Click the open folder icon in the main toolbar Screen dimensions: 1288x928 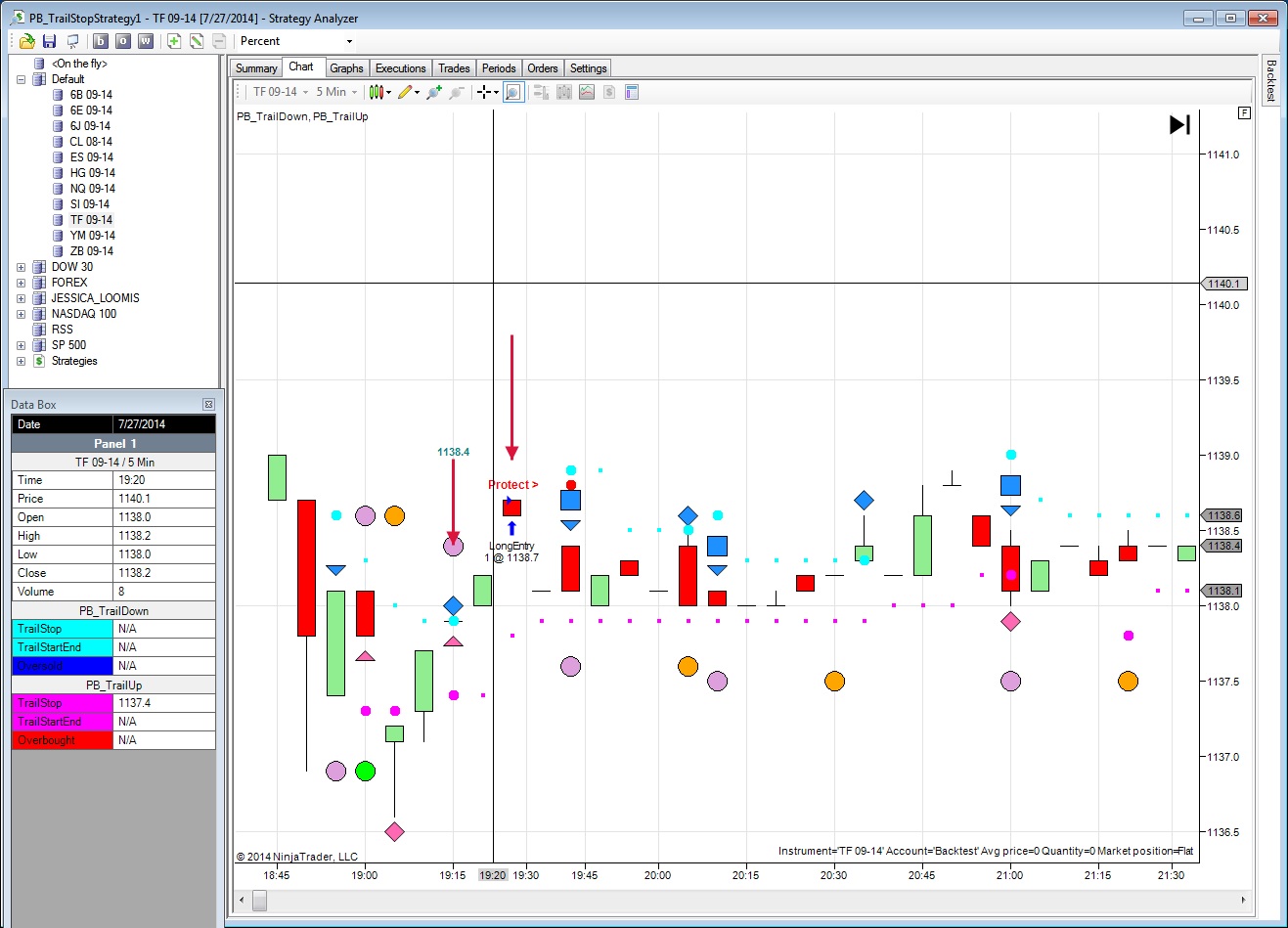27,41
